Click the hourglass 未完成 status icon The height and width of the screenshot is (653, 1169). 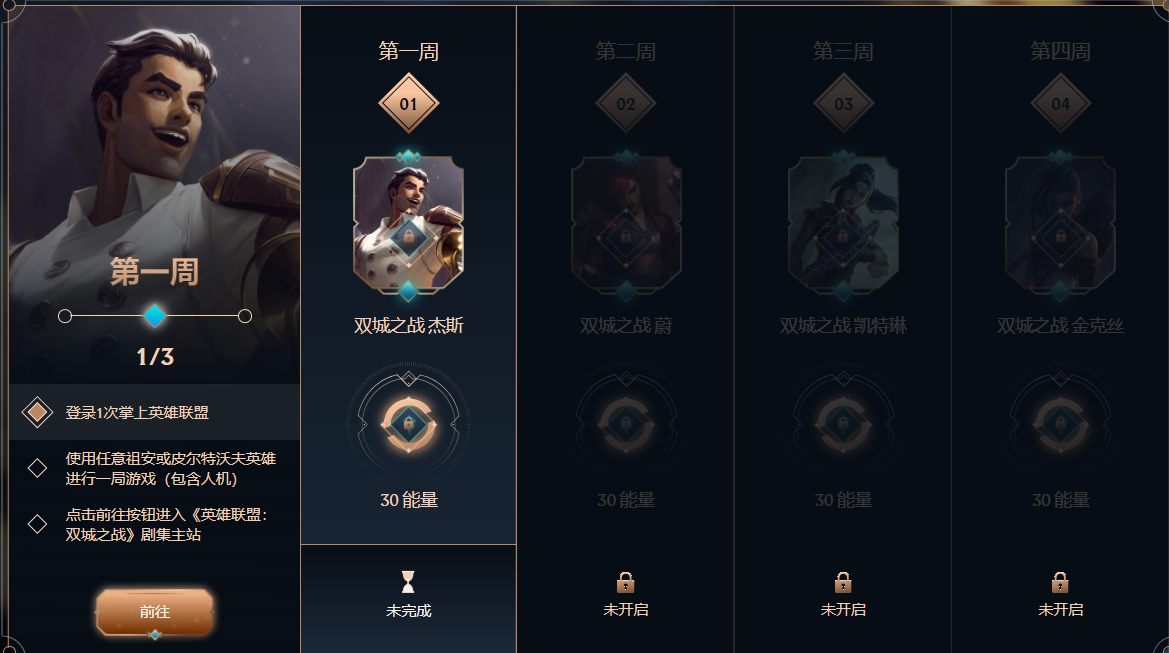click(x=408, y=581)
